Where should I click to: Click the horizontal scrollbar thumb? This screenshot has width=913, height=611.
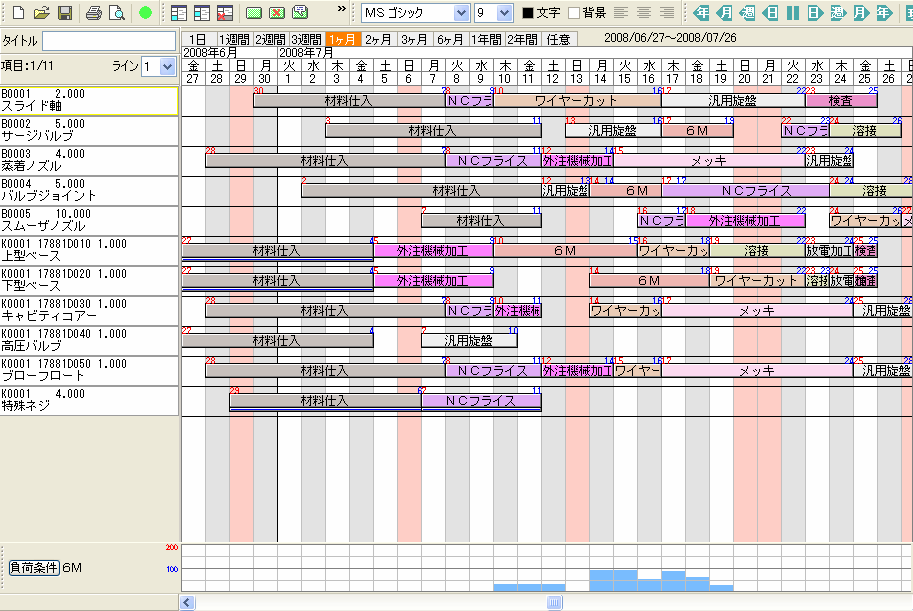click(x=554, y=602)
